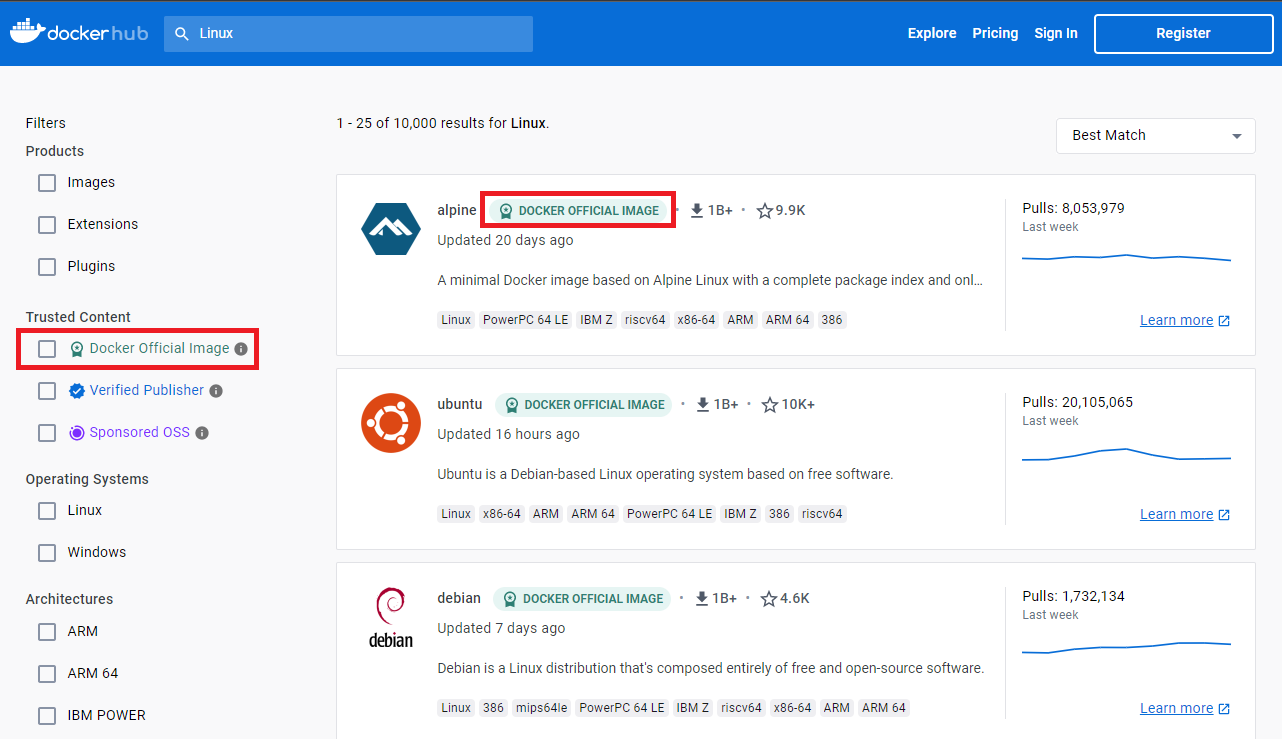This screenshot has width=1282, height=739.
Task: Open the alpine repository title
Action: pyautogui.click(x=457, y=210)
